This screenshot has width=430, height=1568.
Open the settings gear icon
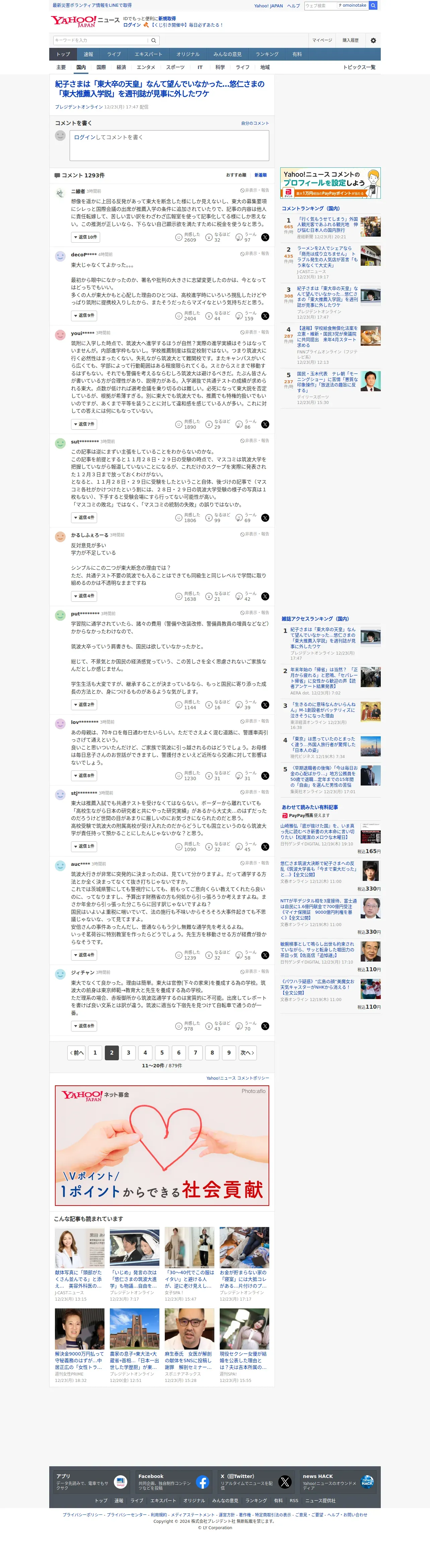373,40
